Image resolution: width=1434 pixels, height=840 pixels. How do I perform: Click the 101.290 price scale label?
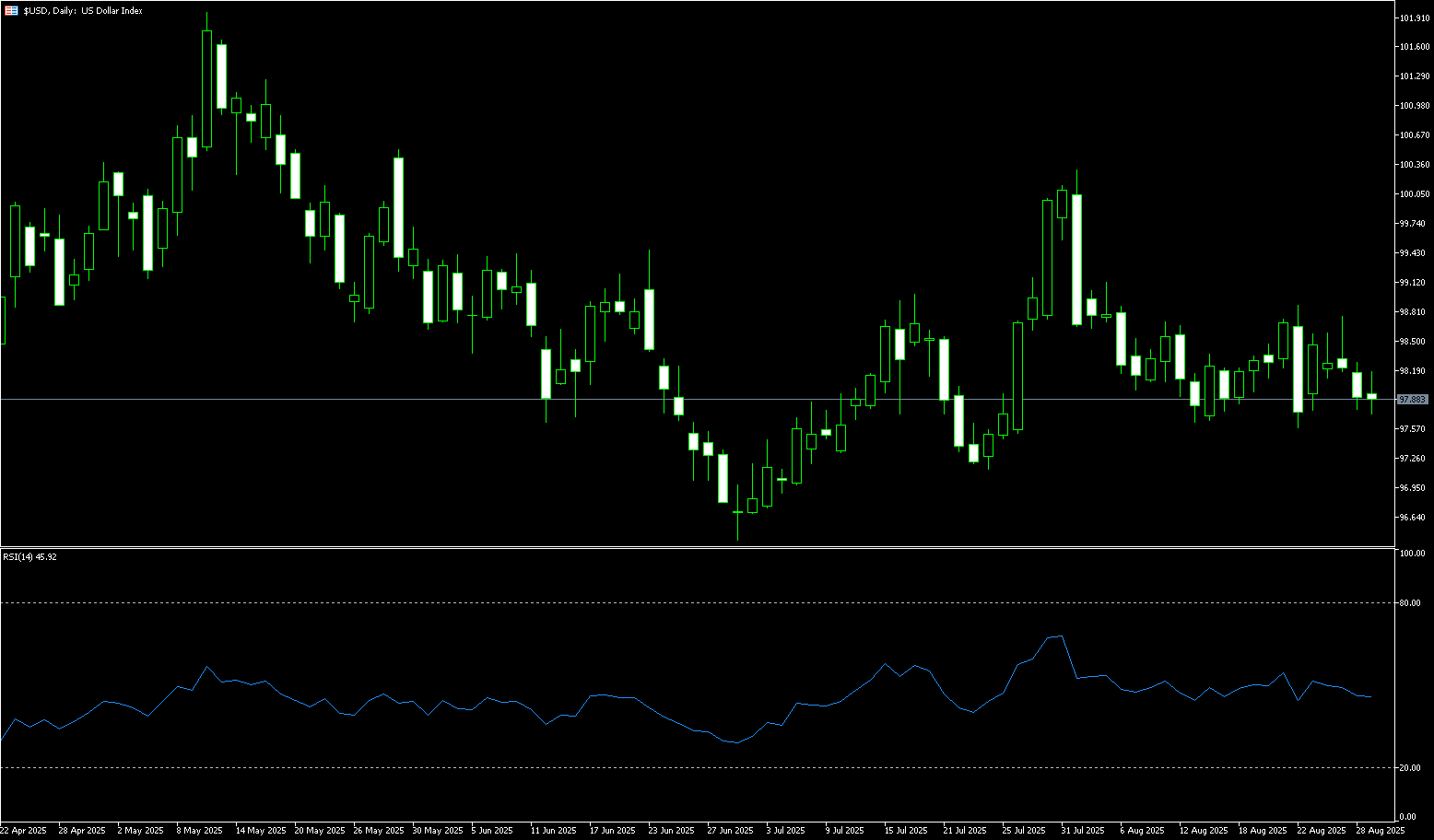point(1415,76)
